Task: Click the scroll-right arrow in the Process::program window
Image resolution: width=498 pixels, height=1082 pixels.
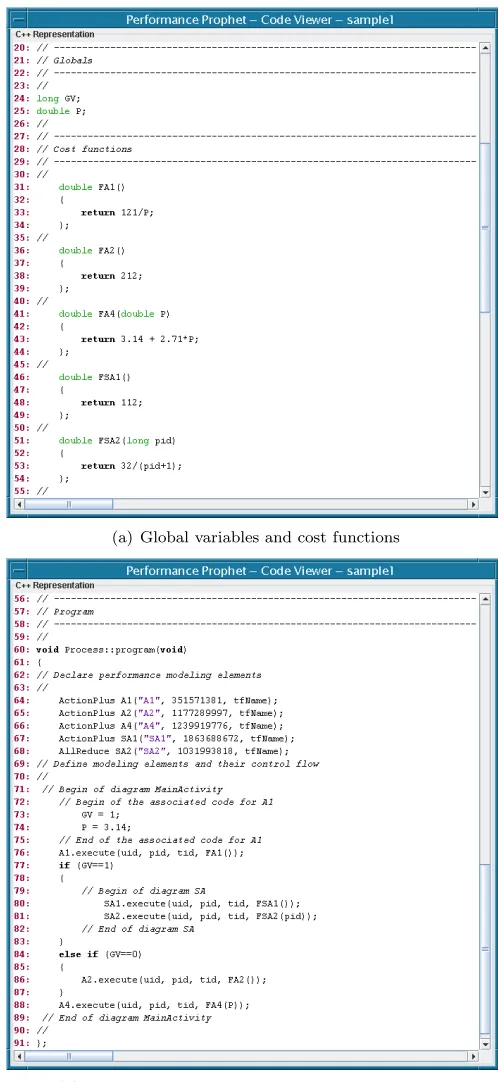Action: 473,1056
